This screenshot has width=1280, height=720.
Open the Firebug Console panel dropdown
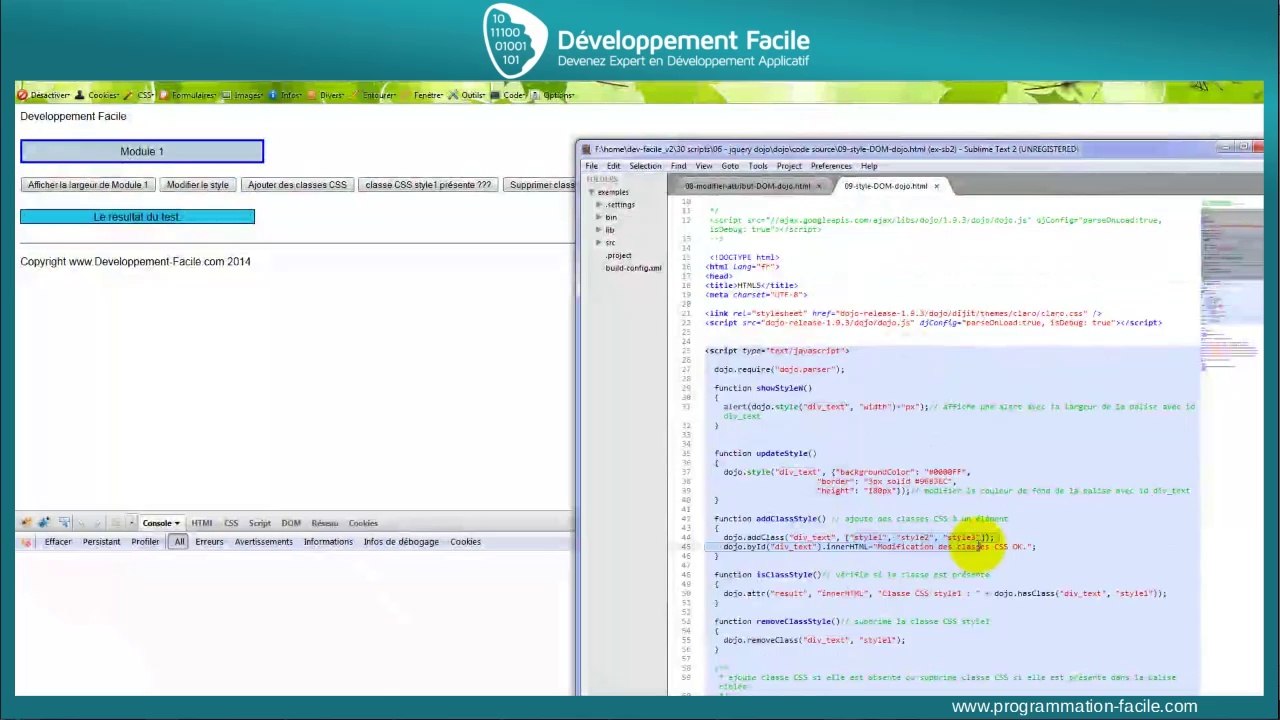click(x=161, y=523)
